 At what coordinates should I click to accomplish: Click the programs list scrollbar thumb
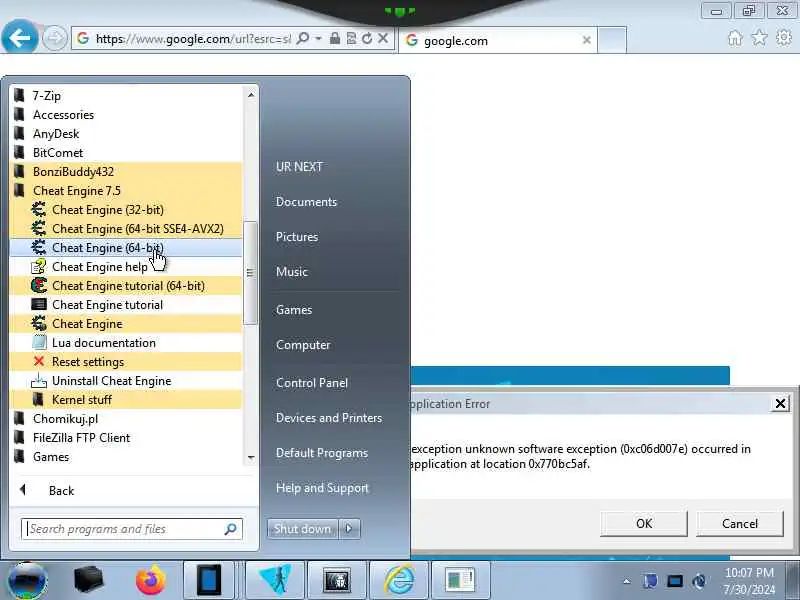tap(250, 273)
